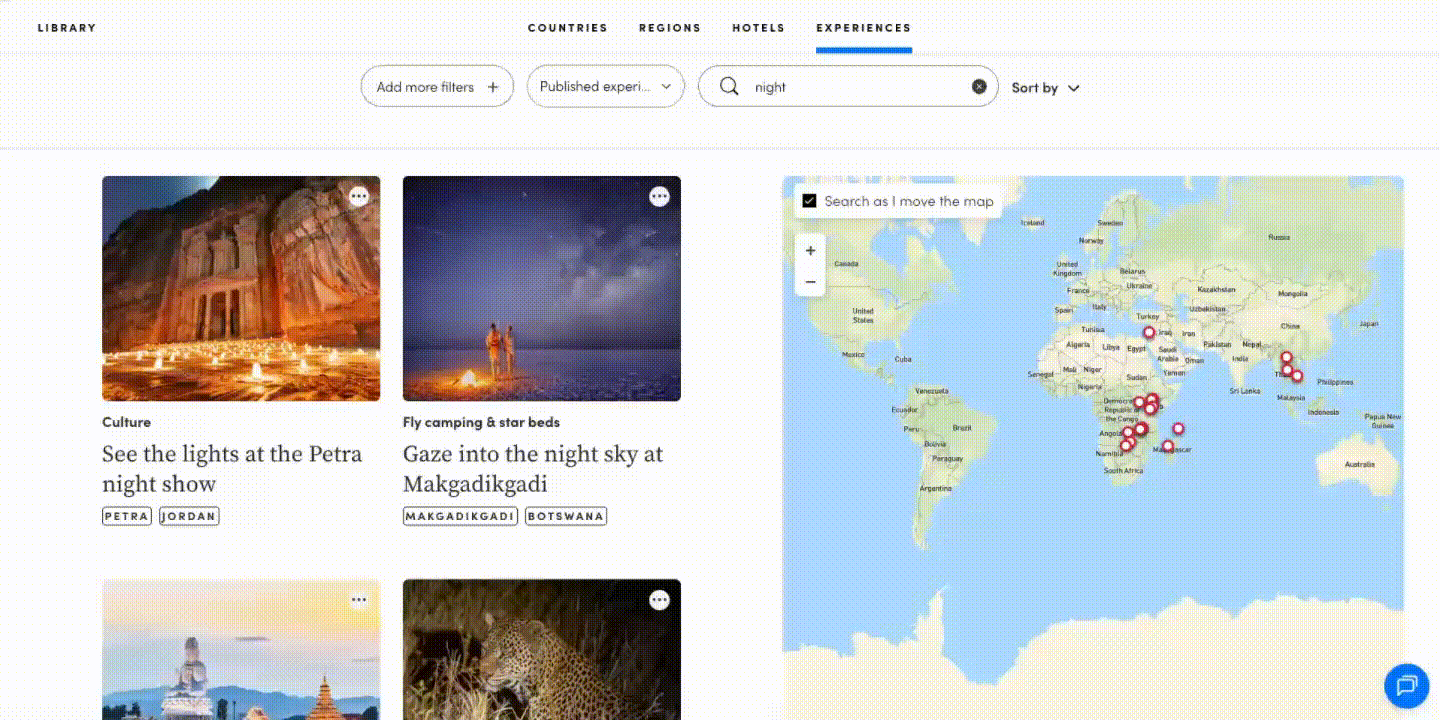This screenshot has height=720, width=1440.
Task: Uncheck 'Search as I move the map'
Action: pyautogui.click(x=810, y=201)
